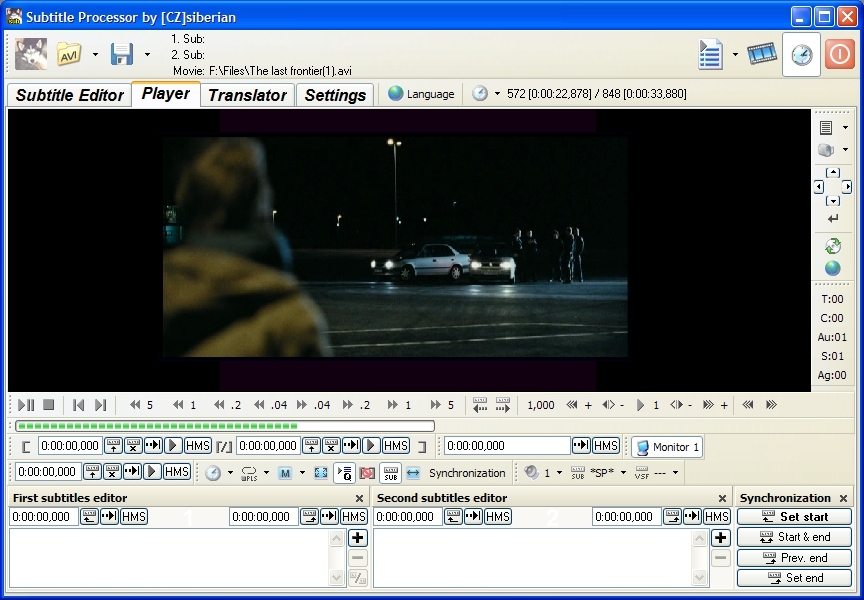Image resolution: width=864 pixels, height=600 pixels.
Task: Click the clock icon in top toolbar
Action: tap(802, 54)
